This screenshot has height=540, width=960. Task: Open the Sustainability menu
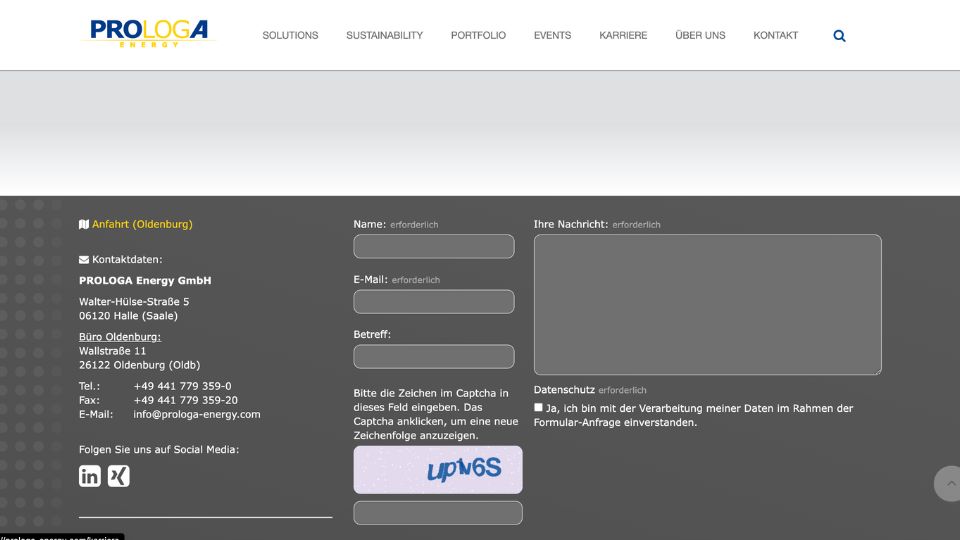[384, 36]
